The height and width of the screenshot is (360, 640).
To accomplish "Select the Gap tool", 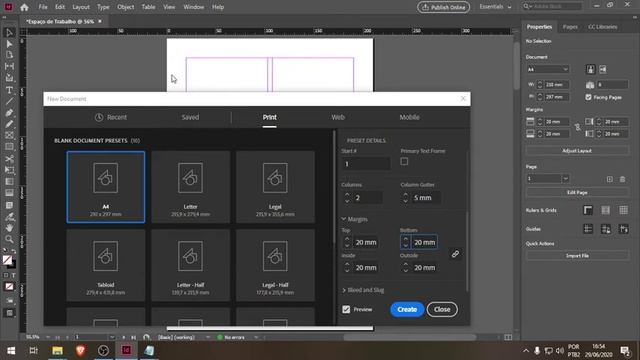I will click(x=9, y=66).
